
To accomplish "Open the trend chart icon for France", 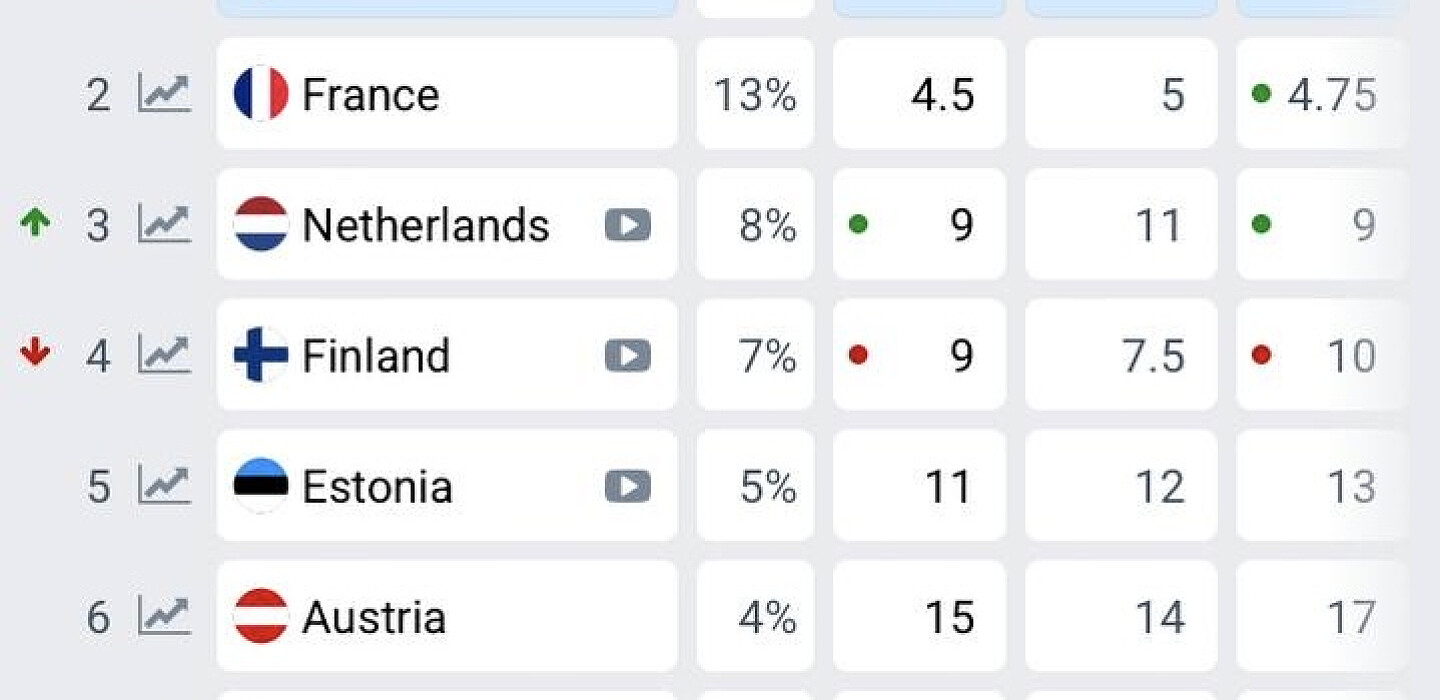I will [164, 94].
